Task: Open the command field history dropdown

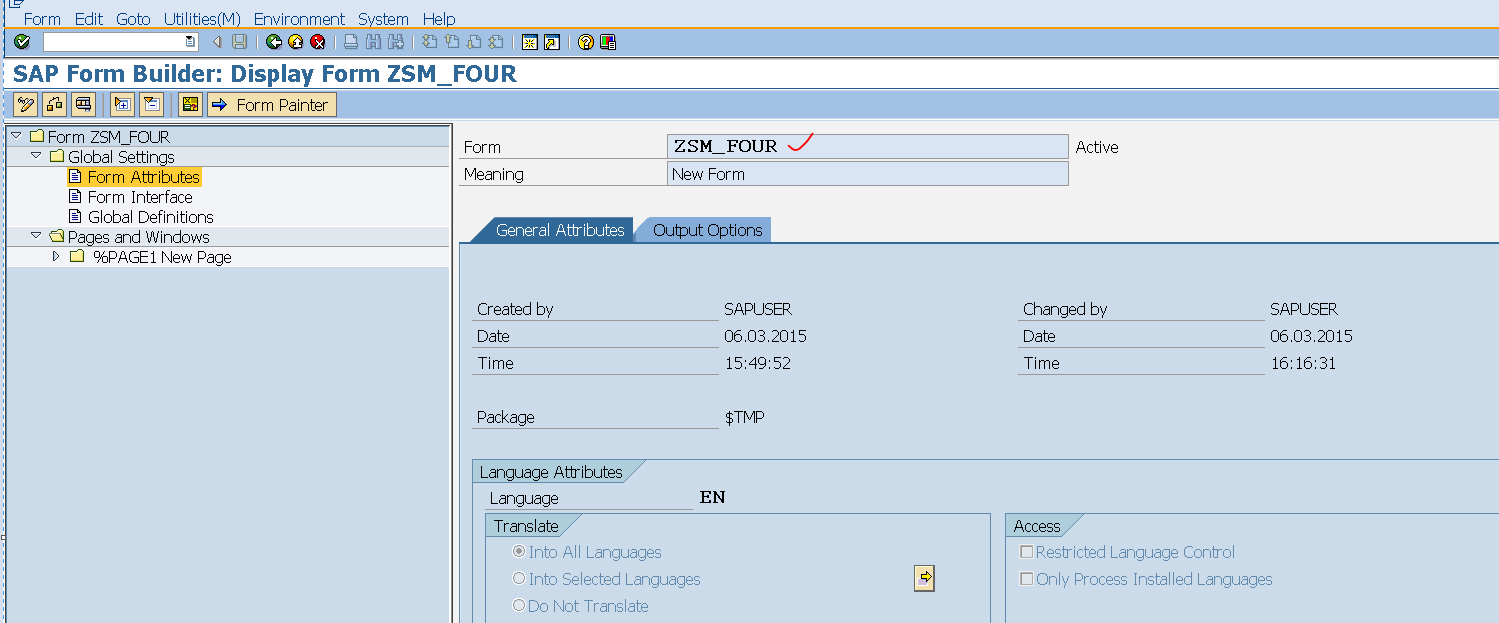Action: [x=191, y=42]
